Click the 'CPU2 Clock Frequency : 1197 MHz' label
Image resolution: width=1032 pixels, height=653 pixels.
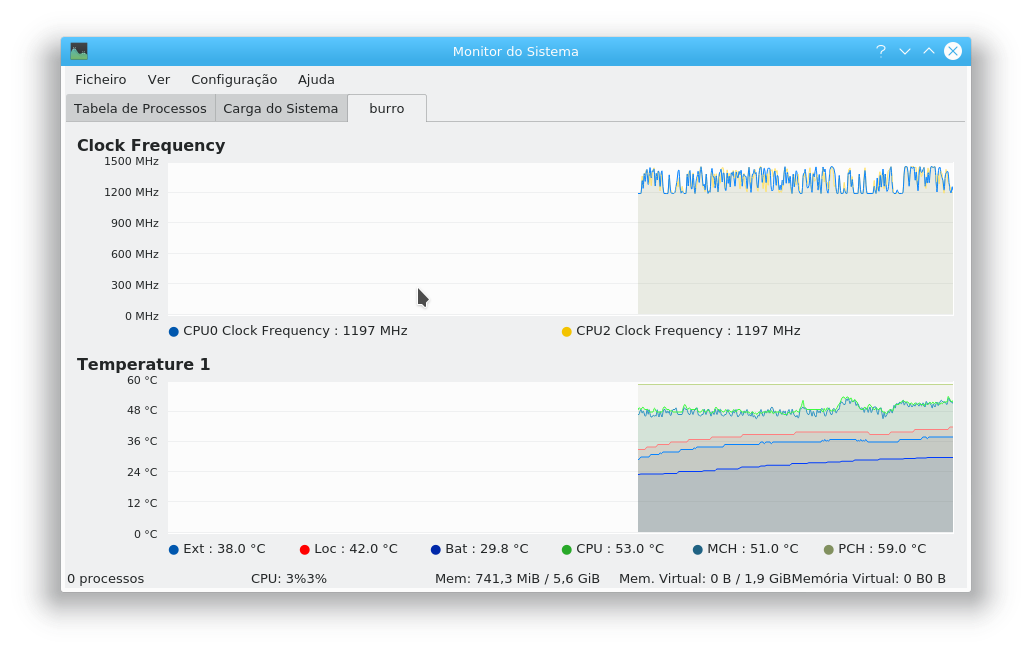tap(688, 331)
